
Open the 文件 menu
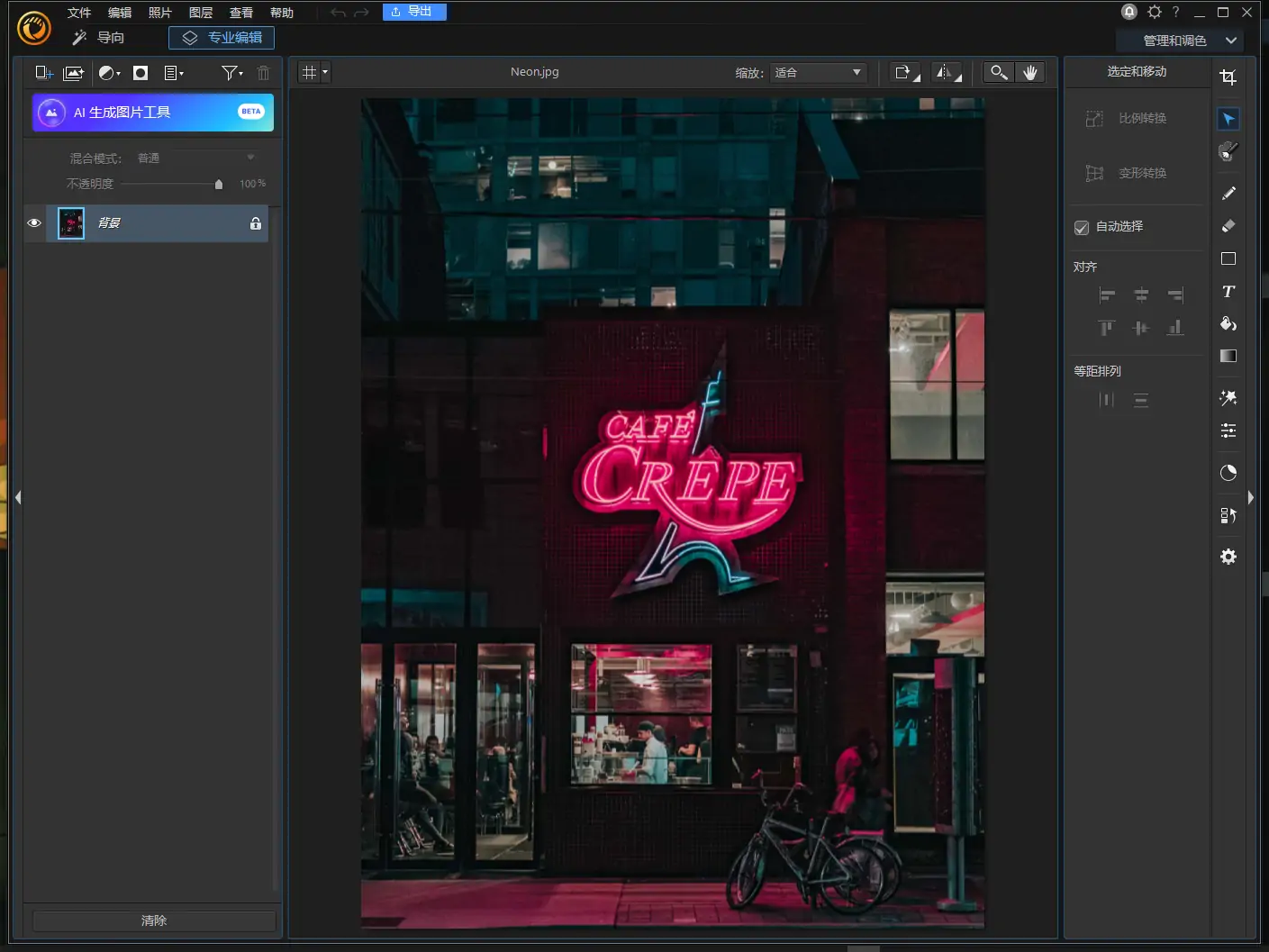79,13
